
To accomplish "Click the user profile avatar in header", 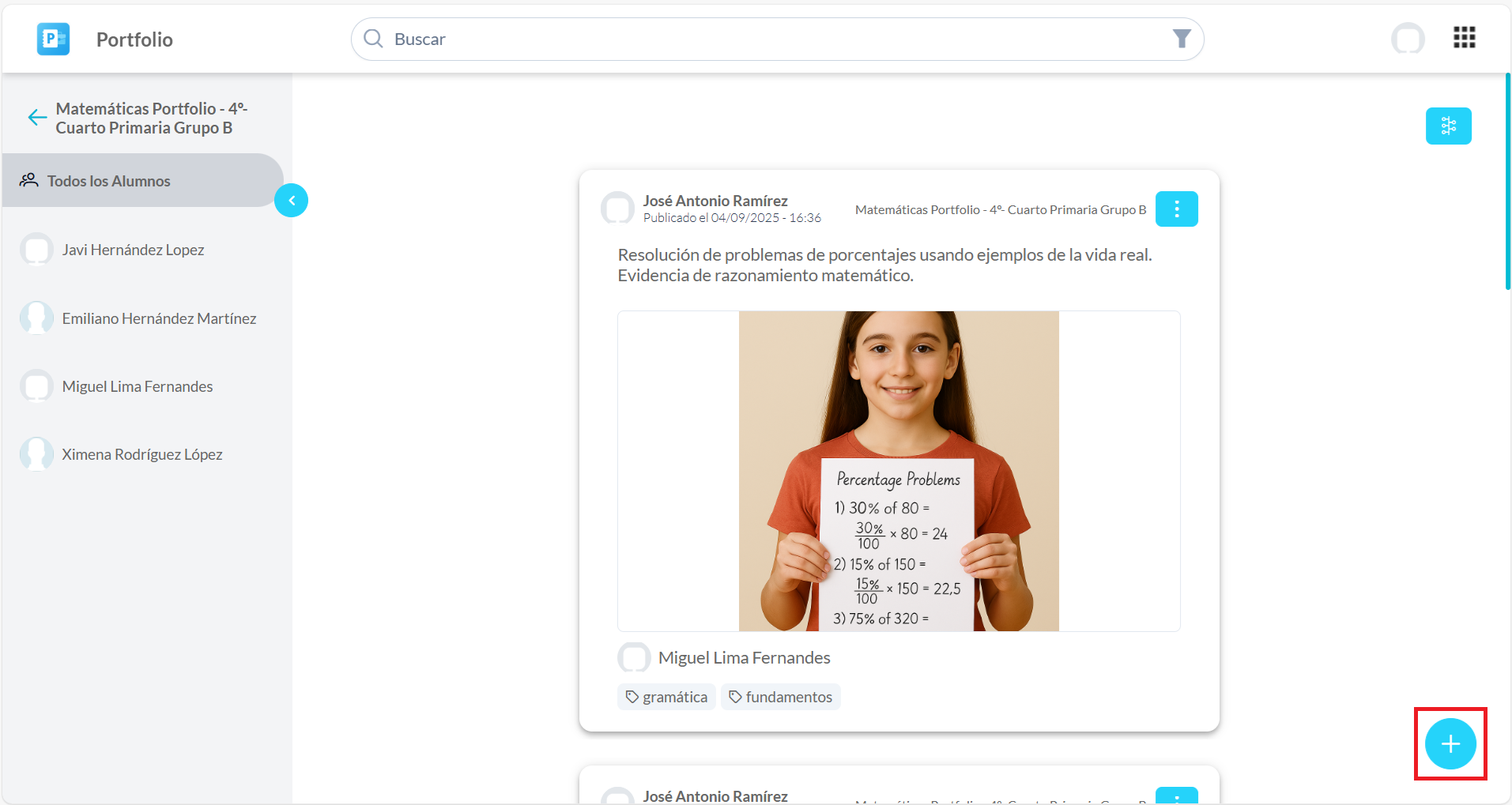I will tap(1407, 39).
